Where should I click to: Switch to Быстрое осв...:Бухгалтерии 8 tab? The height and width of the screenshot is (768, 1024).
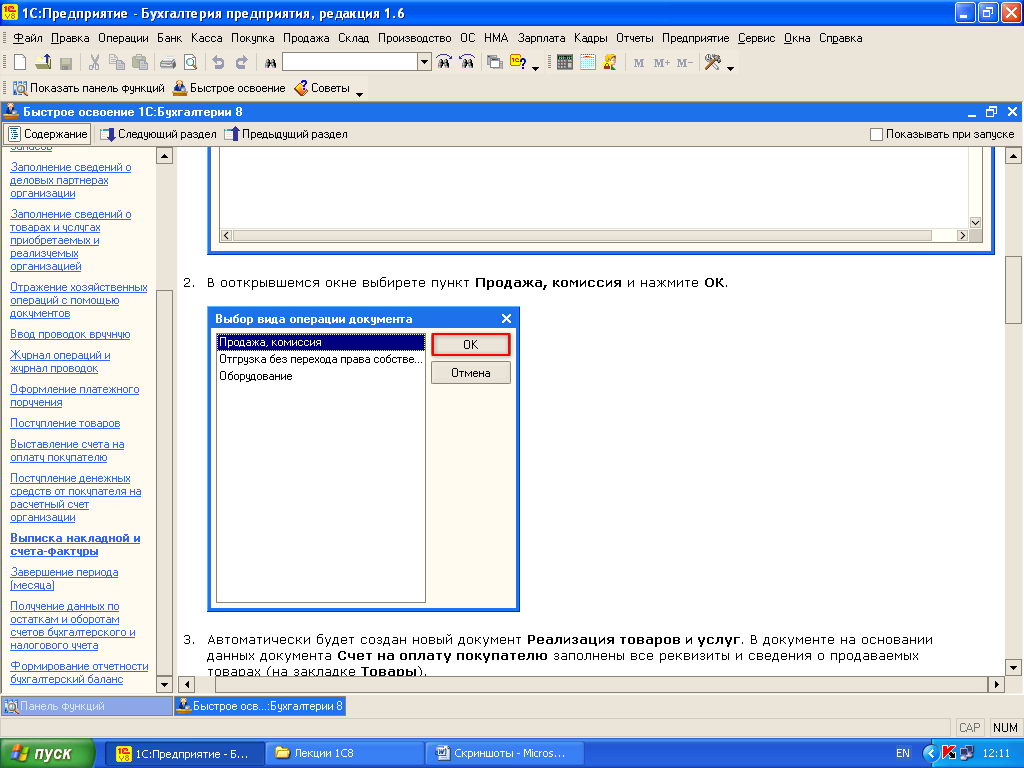(x=260, y=706)
